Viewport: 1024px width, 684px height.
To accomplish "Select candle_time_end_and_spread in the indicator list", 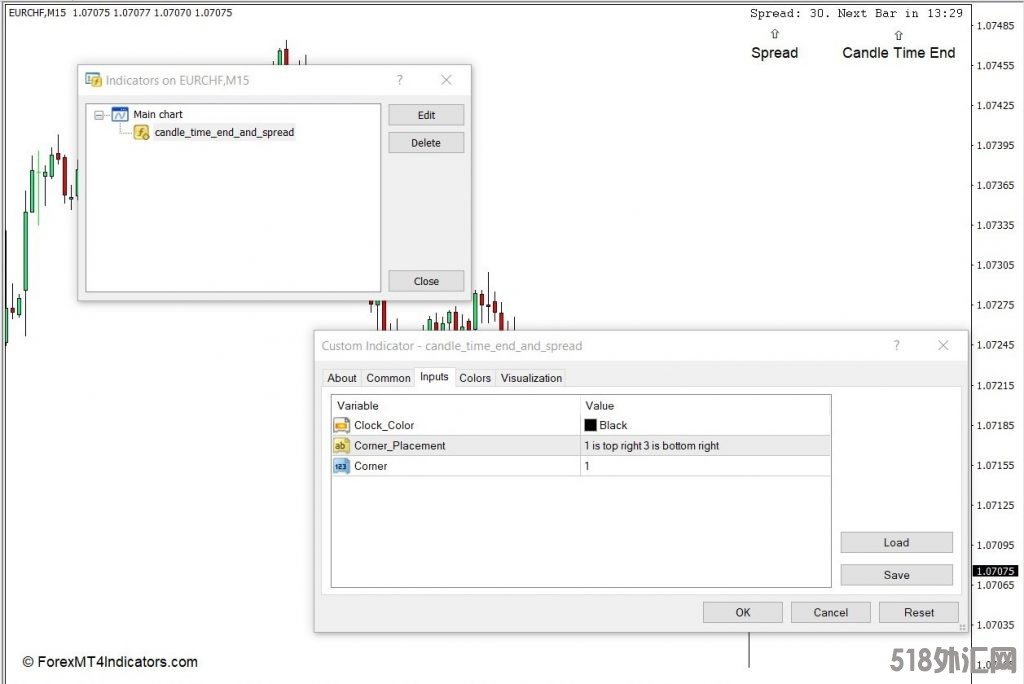I will (224, 132).
